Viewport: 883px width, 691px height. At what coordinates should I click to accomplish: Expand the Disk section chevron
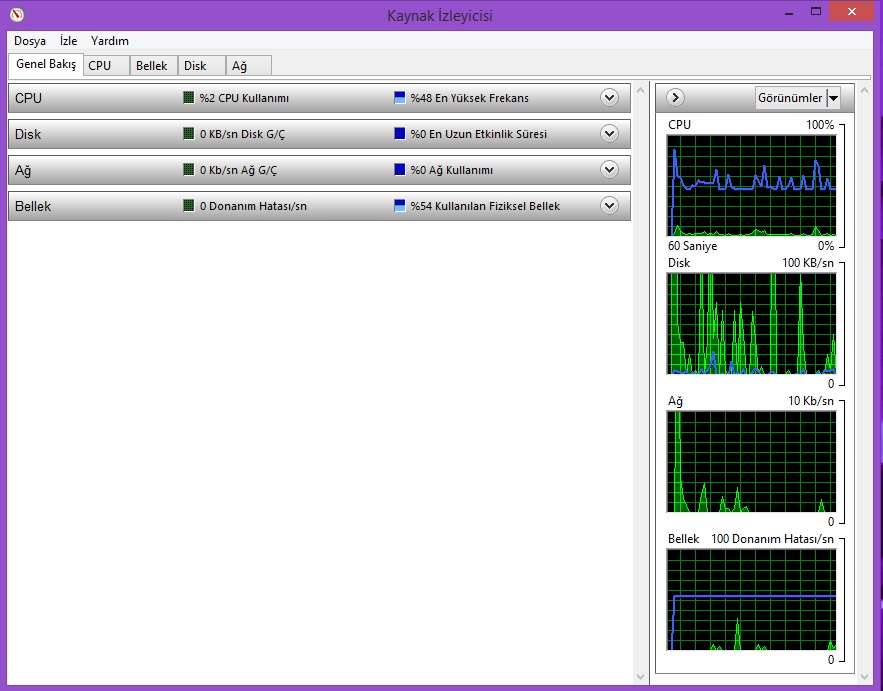click(609, 133)
